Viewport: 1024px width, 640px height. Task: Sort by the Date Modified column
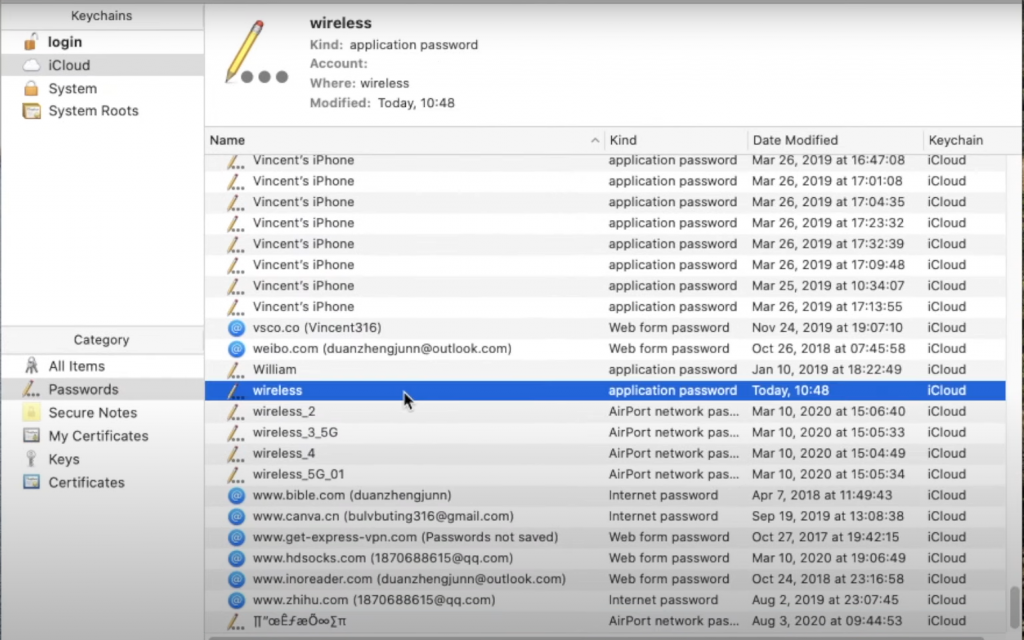point(795,140)
